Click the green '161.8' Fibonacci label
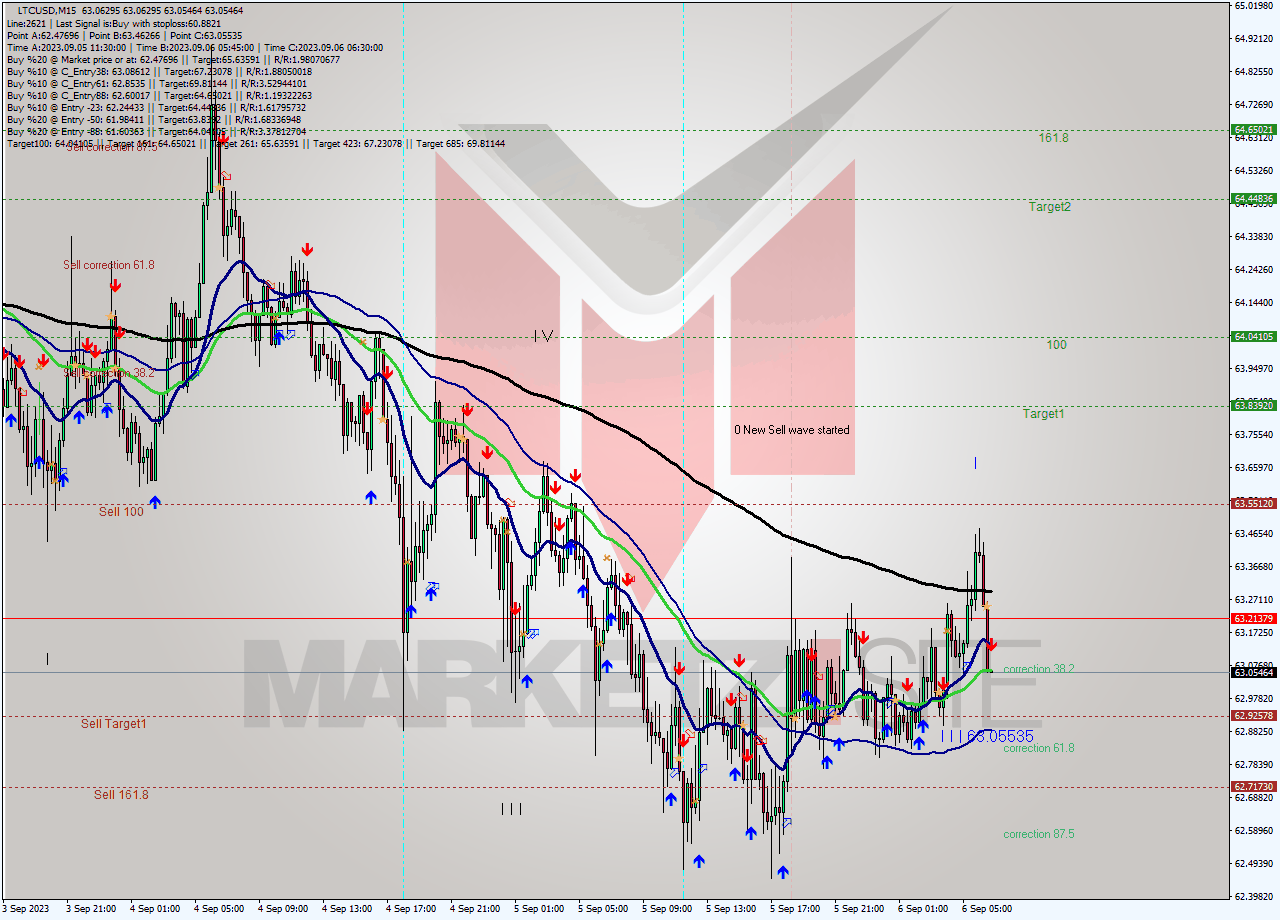The image size is (1280, 920). pyautogui.click(x=1053, y=138)
